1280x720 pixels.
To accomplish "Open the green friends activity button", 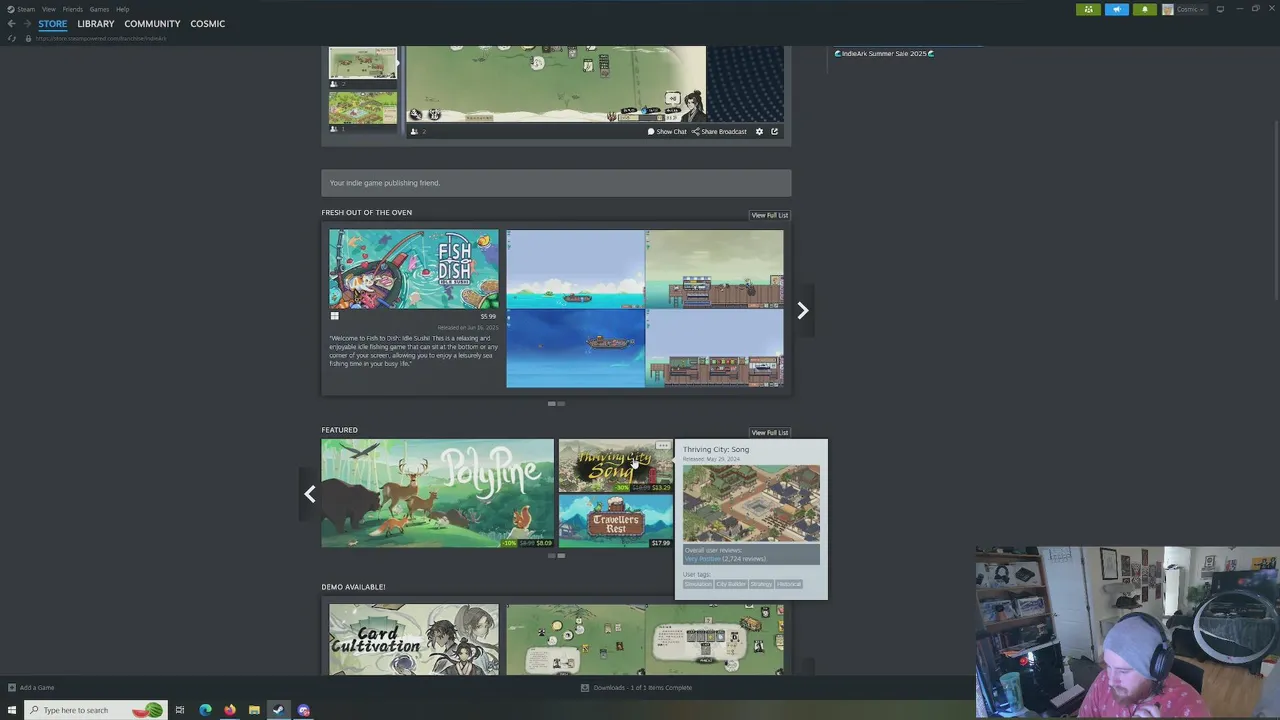I will [x=1088, y=9].
